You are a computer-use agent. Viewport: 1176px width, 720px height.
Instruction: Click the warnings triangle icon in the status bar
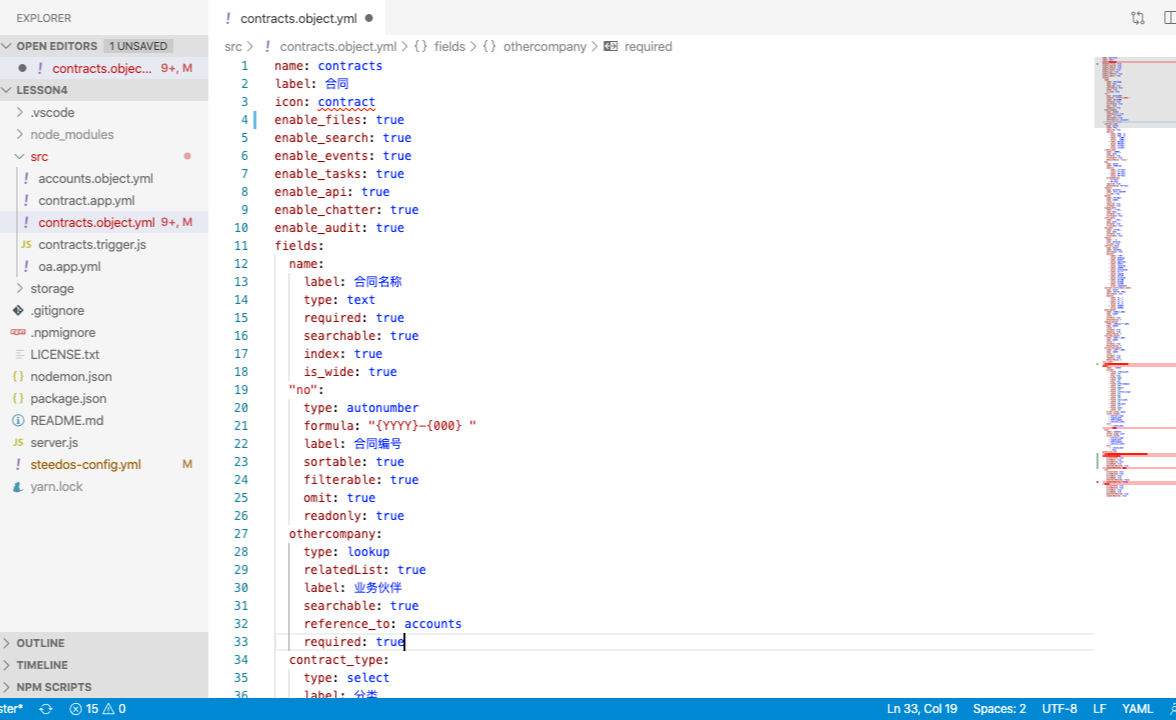[109, 709]
